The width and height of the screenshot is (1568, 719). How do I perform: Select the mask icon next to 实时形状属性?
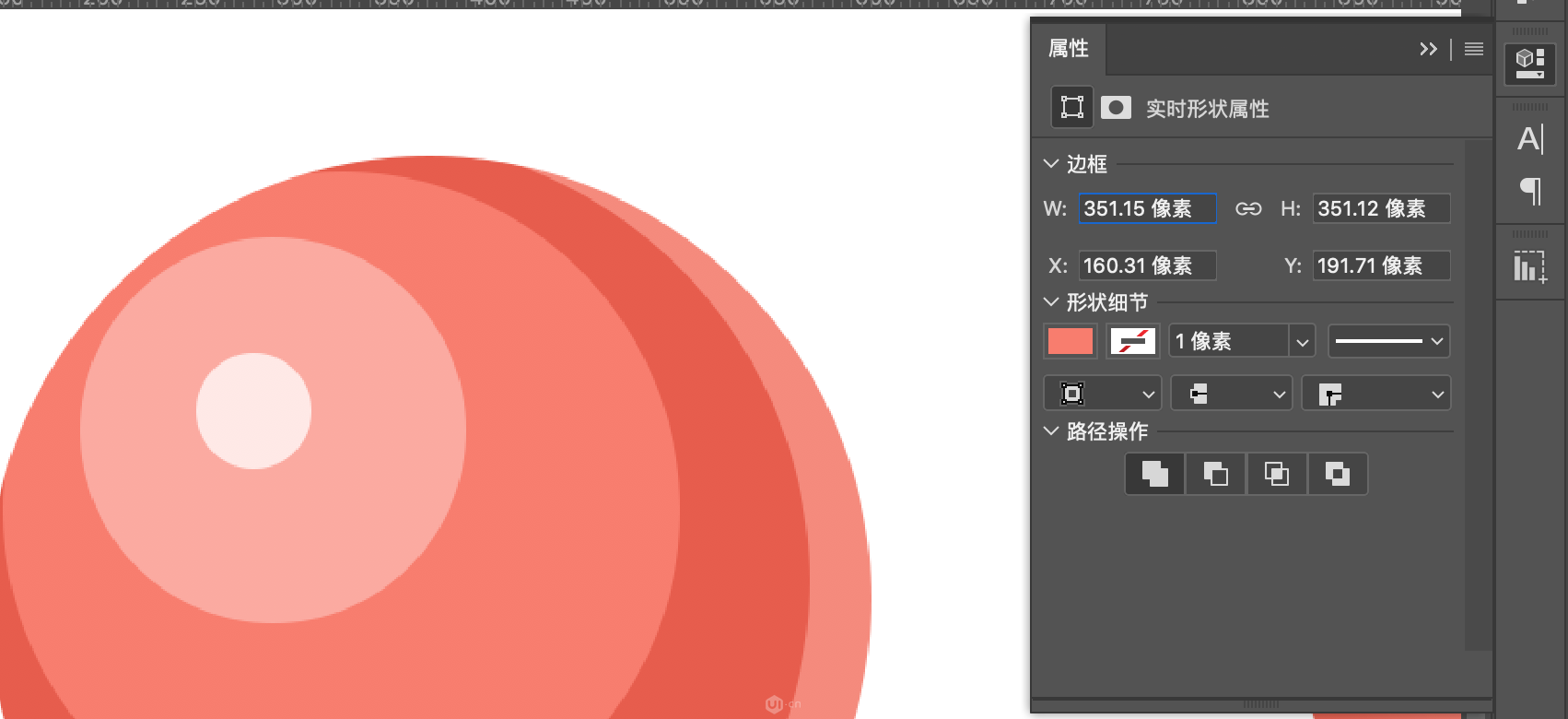(x=1116, y=108)
